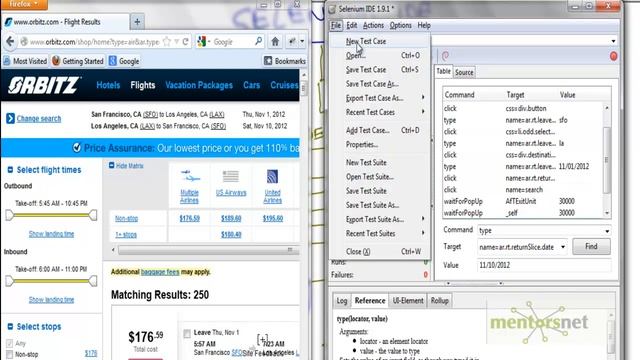The width and height of the screenshot is (640, 360).
Task: Click the US Airways logo
Action: [x=231, y=177]
